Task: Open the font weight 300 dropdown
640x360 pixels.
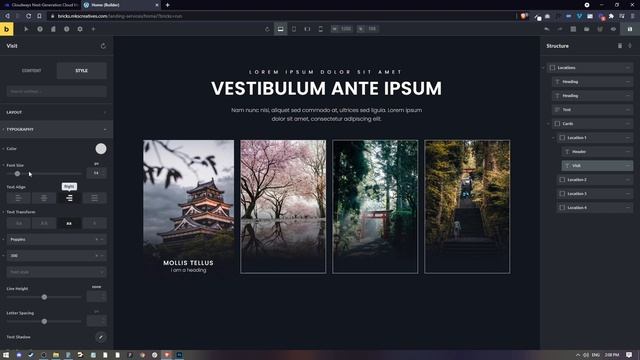Action: (57, 256)
